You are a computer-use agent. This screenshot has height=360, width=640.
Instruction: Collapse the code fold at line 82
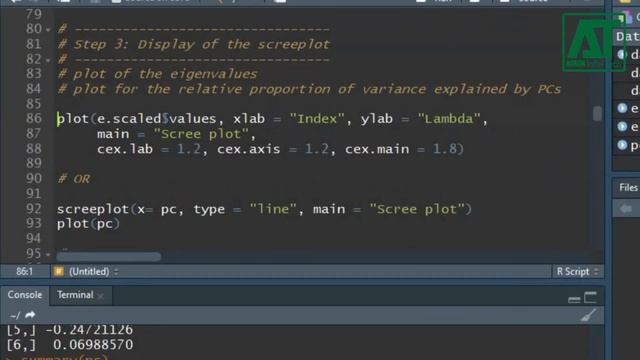point(48,60)
